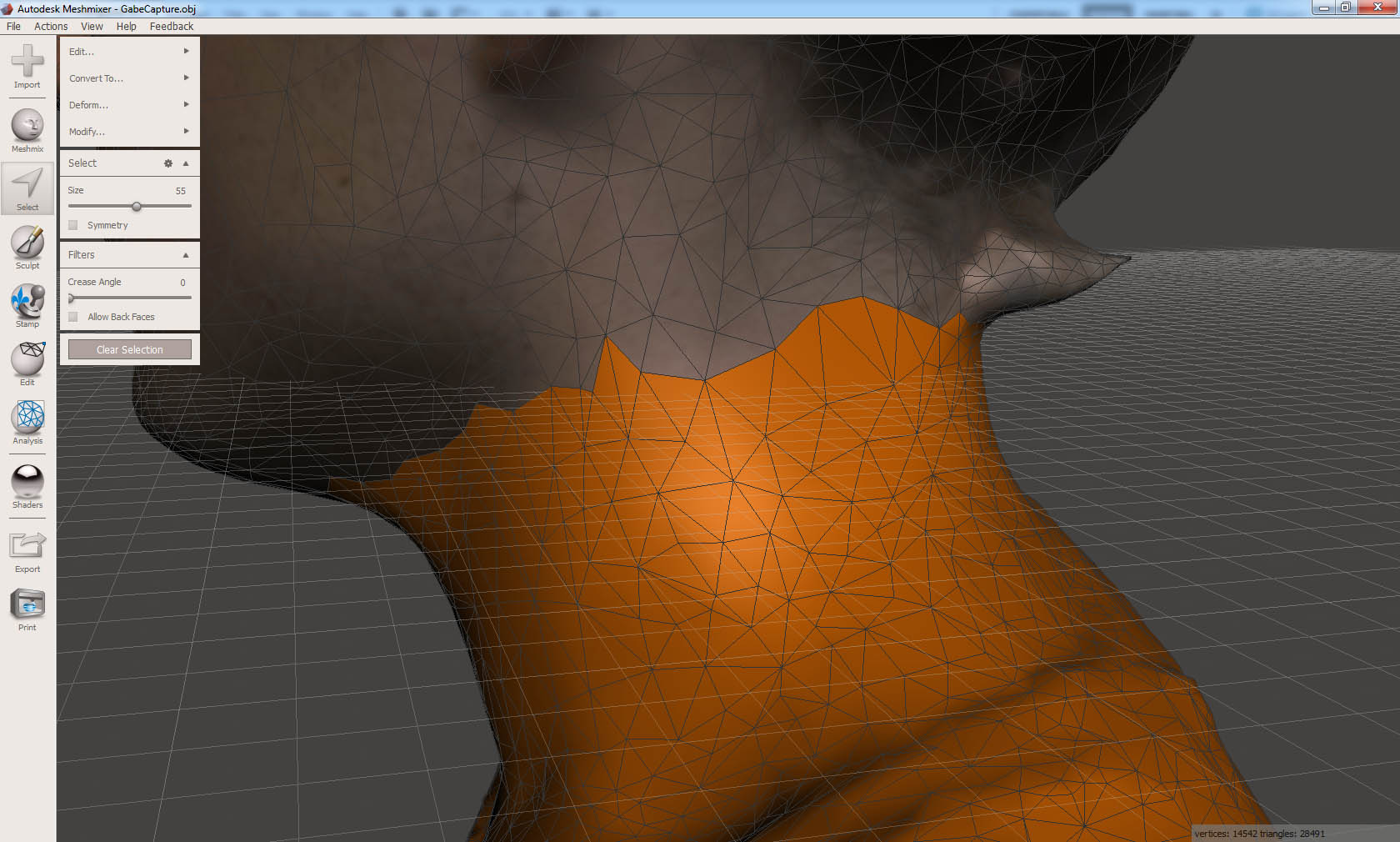Restore down the Meshmixer window

tap(1346, 8)
